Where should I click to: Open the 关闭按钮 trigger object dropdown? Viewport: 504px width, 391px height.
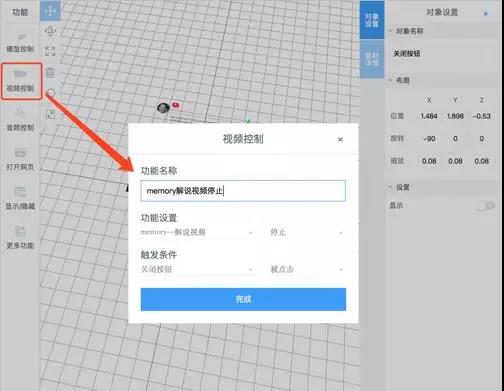(x=197, y=269)
